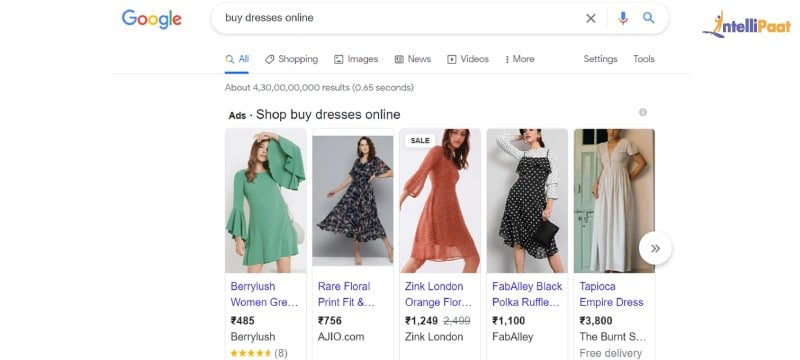The width and height of the screenshot is (800, 360).
Task: Go to the Google logo homepage
Action: point(152,19)
